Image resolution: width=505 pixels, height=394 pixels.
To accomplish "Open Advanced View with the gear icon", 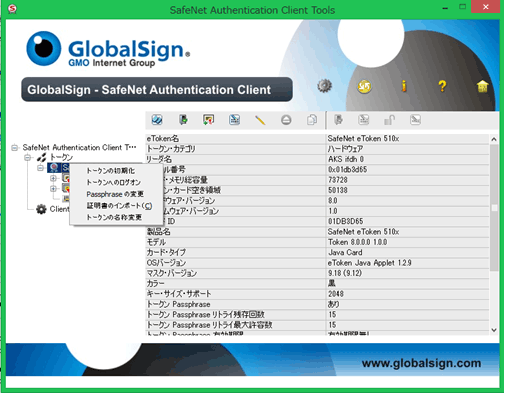I will [x=324, y=86].
